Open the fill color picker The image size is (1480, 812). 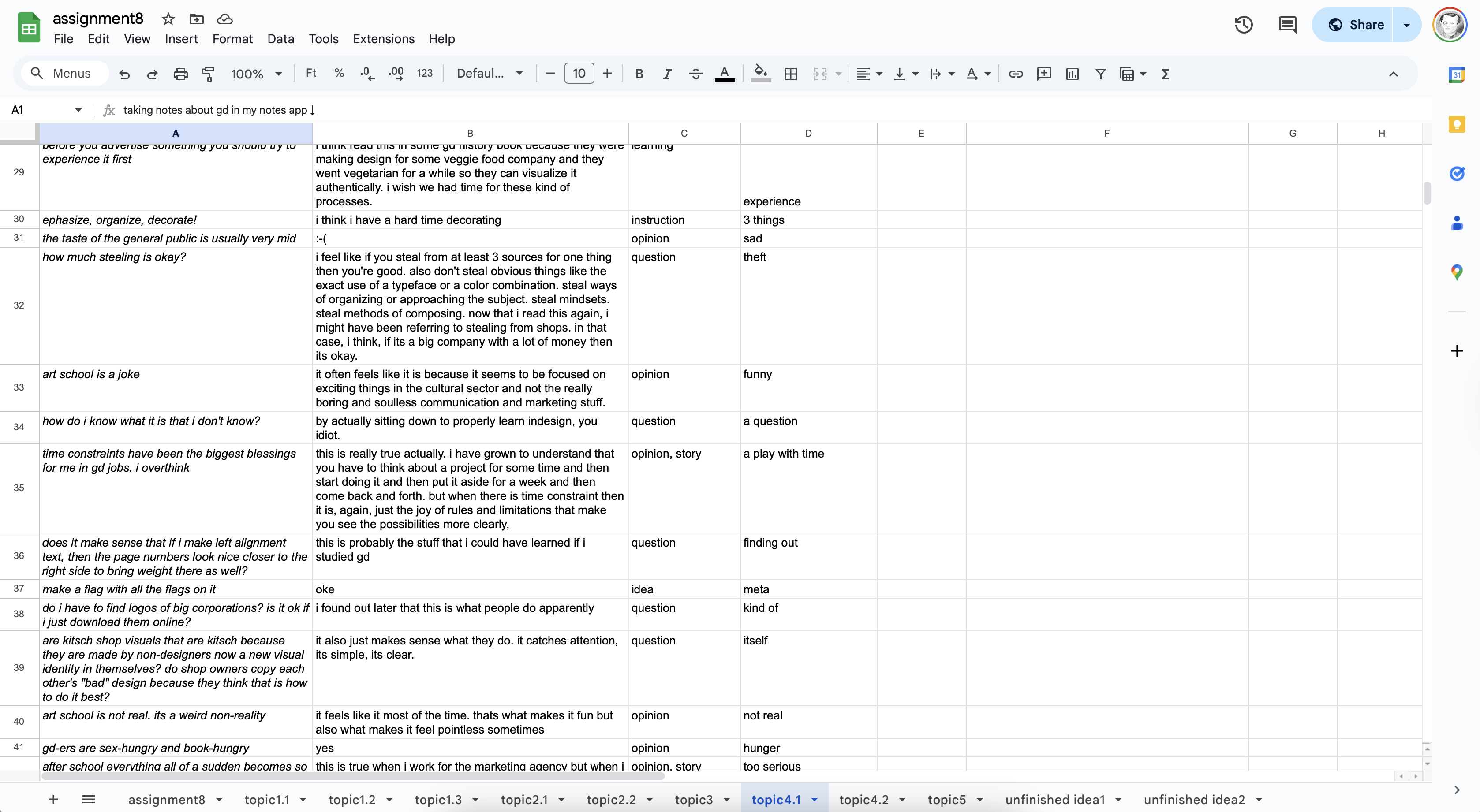[761, 74]
